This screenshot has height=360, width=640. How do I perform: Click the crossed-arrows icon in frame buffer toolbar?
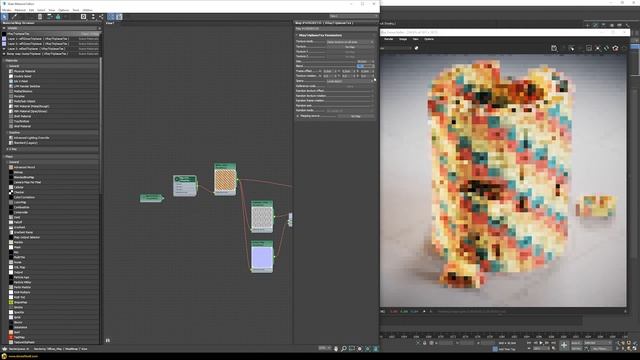(598, 48)
